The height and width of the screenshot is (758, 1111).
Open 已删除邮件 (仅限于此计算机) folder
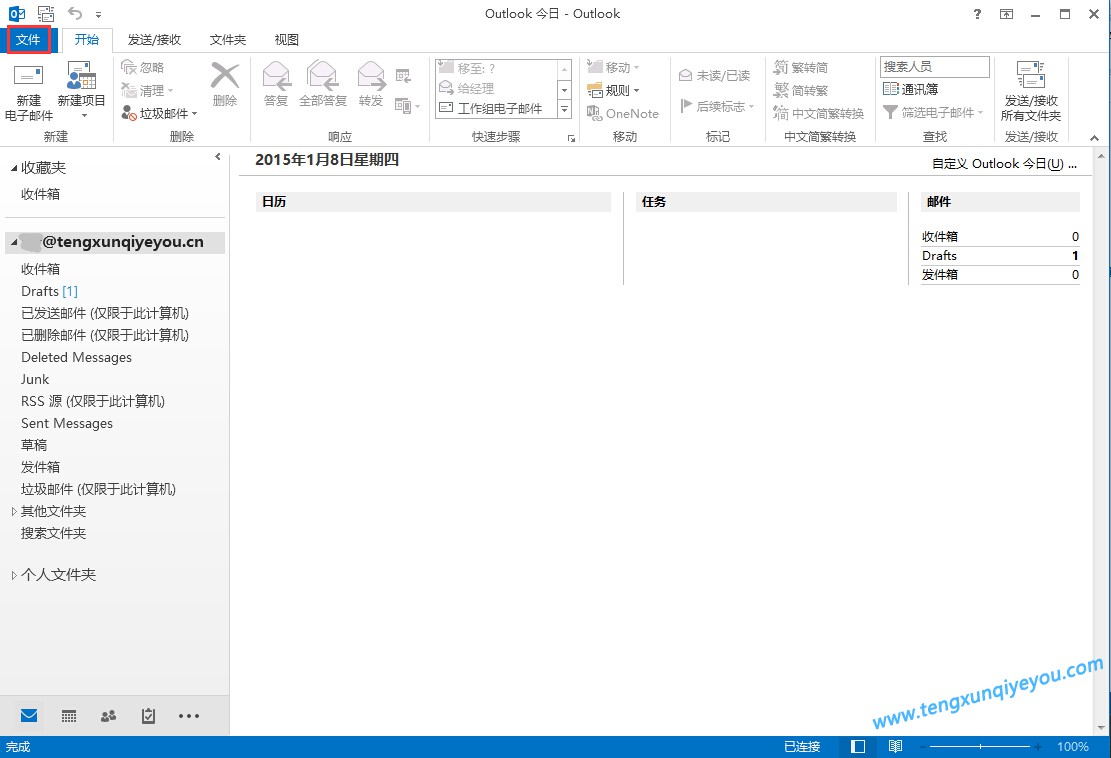pos(105,335)
